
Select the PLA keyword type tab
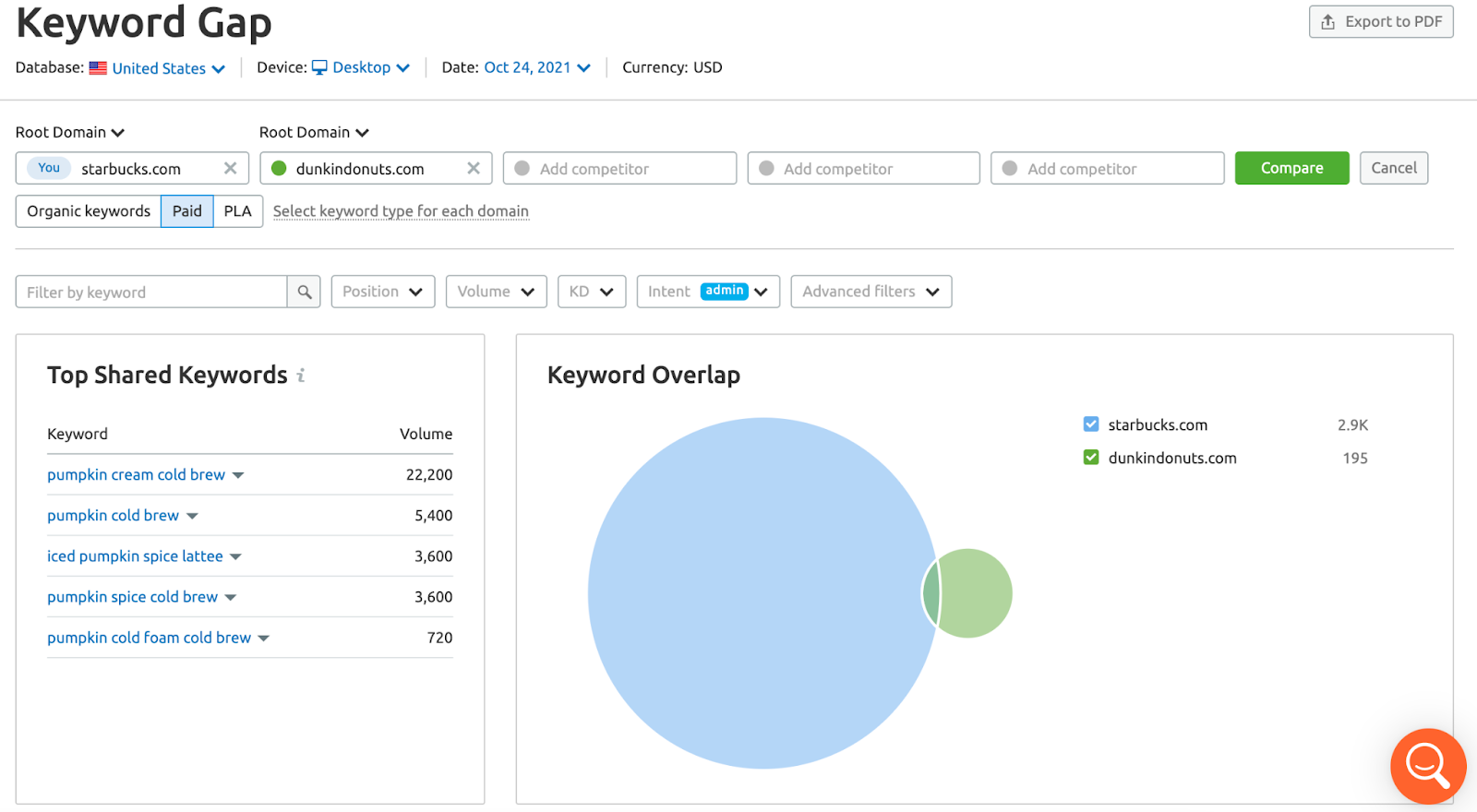tap(238, 211)
